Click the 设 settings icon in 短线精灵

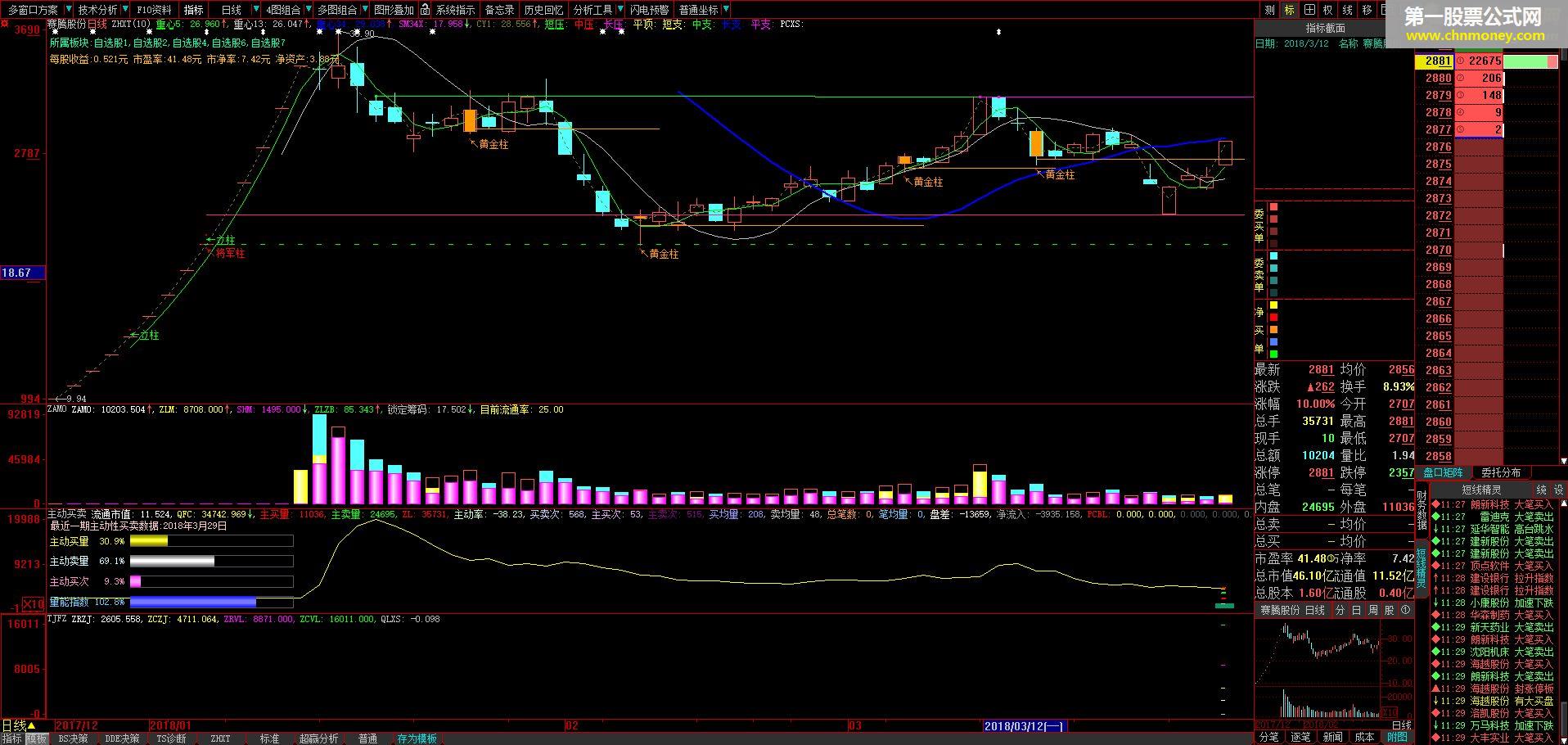1559,490
